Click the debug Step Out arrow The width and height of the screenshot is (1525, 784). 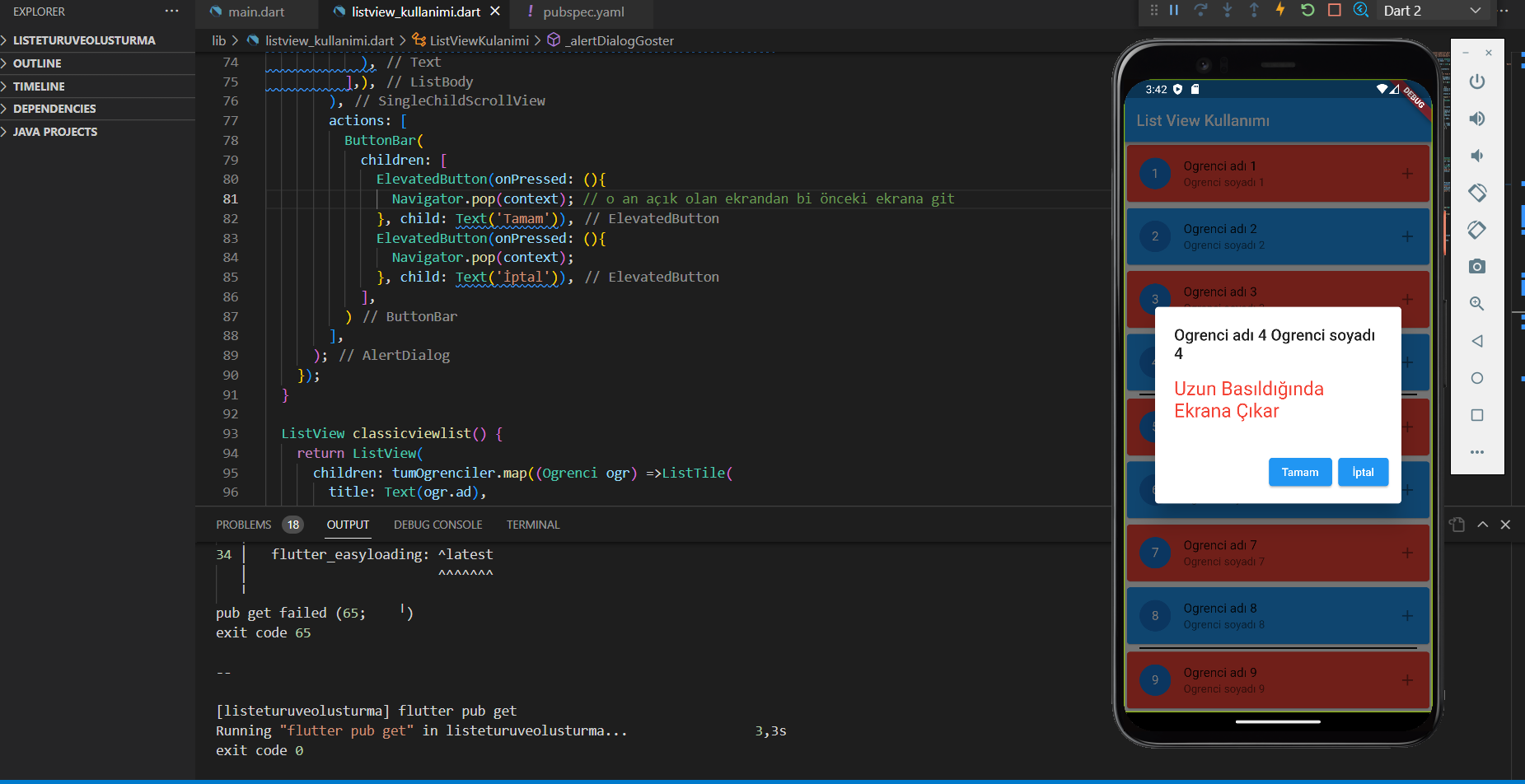[x=1254, y=10]
